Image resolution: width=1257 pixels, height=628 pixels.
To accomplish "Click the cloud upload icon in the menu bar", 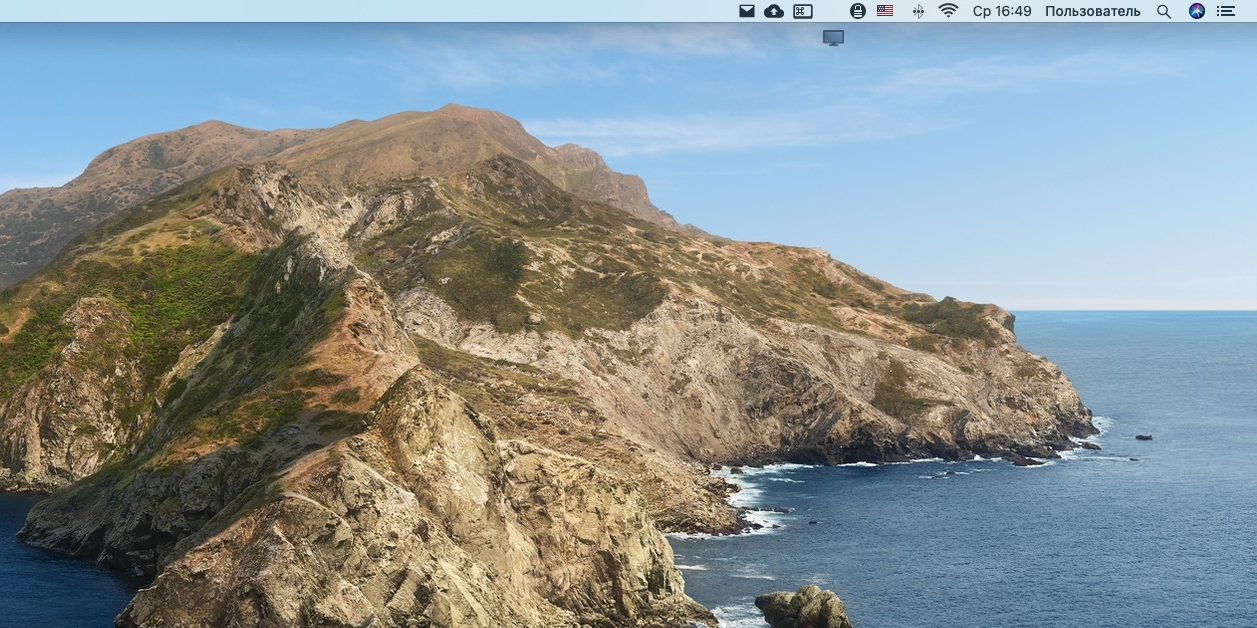I will coord(773,11).
